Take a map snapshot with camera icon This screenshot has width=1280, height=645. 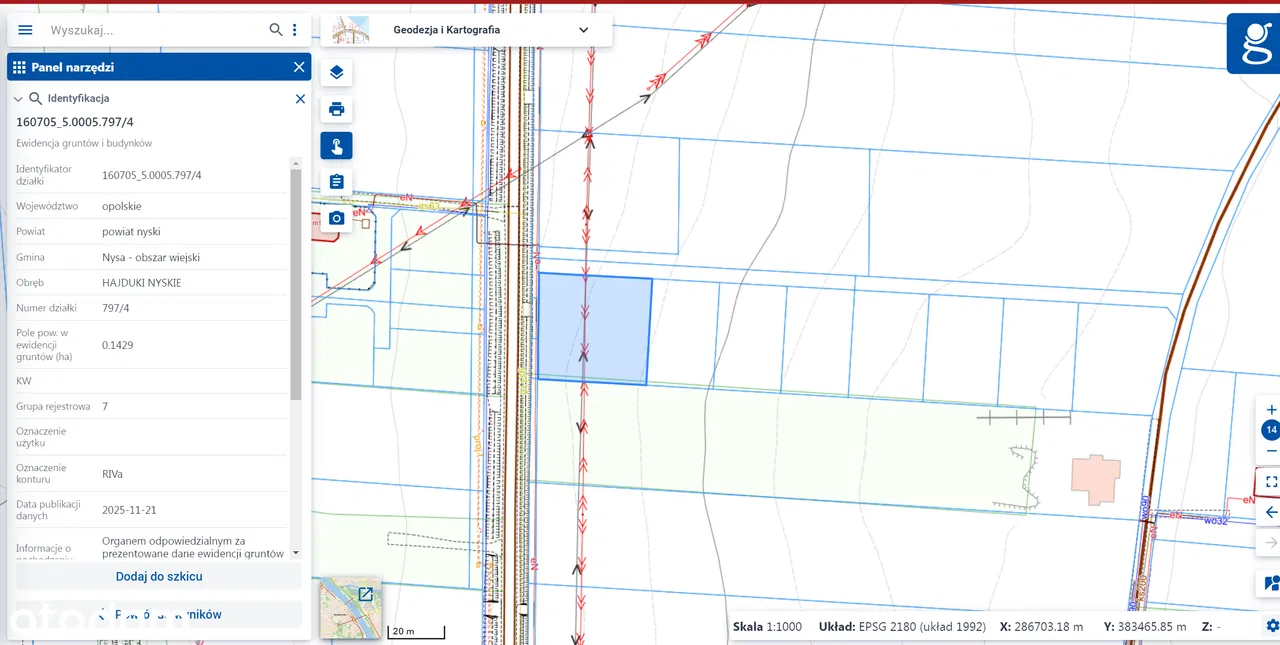tap(336, 218)
